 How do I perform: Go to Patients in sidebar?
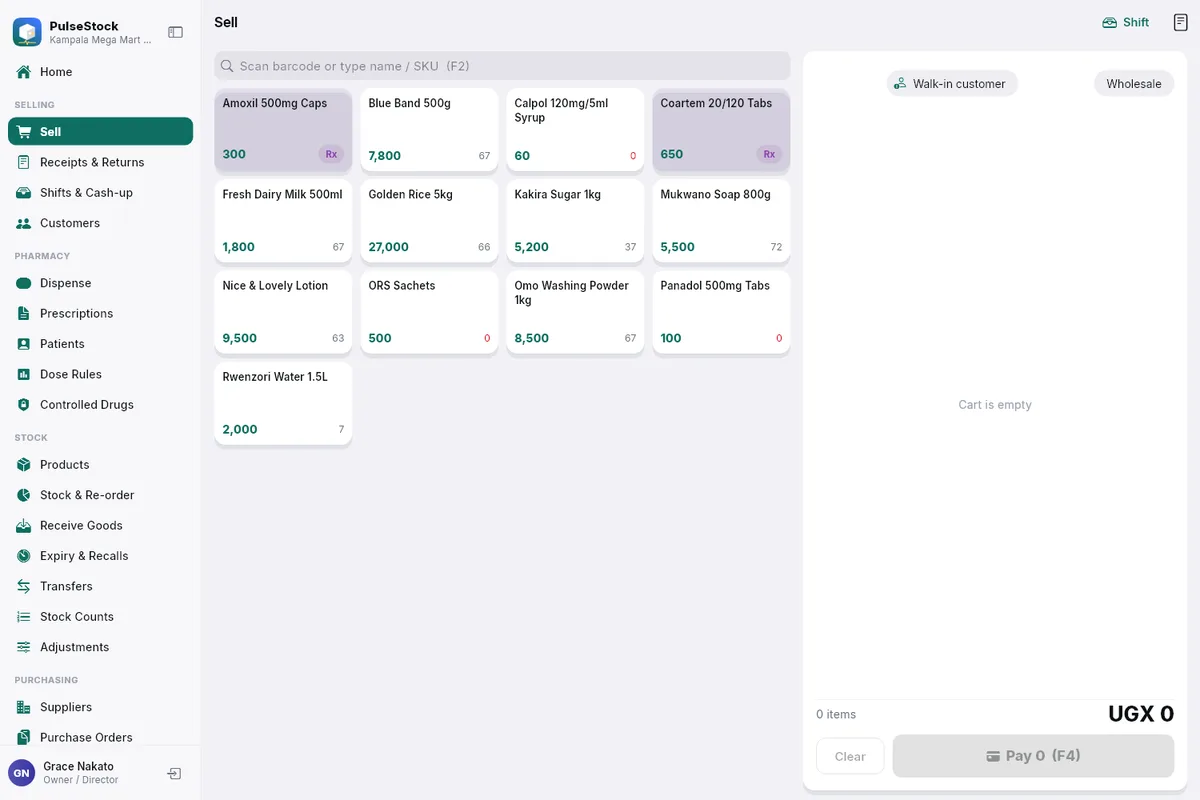tap(100, 344)
